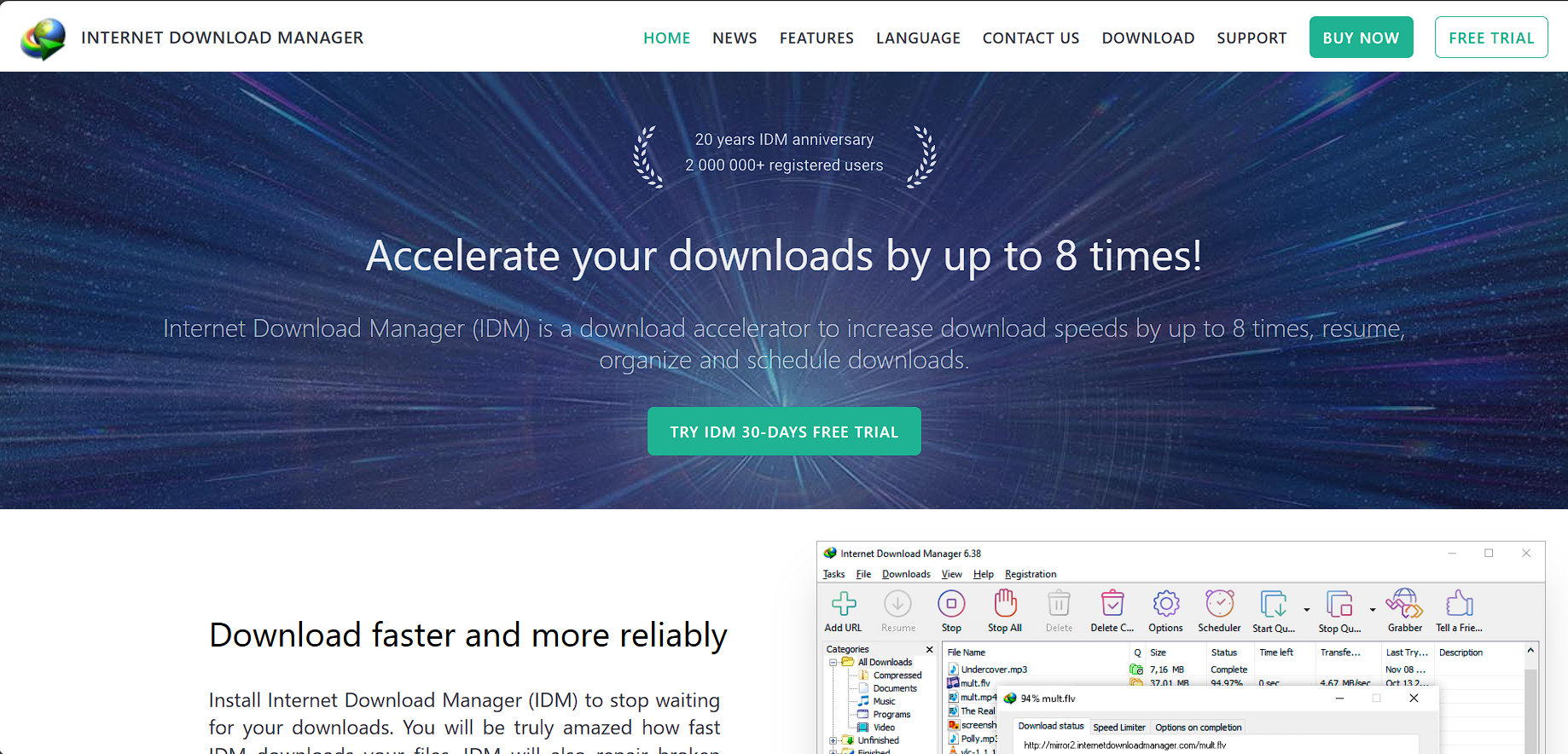The width and height of the screenshot is (1568, 754).
Task: Open the Scheduler clock icon
Action: pyautogui.click(x=1220, y=604)
